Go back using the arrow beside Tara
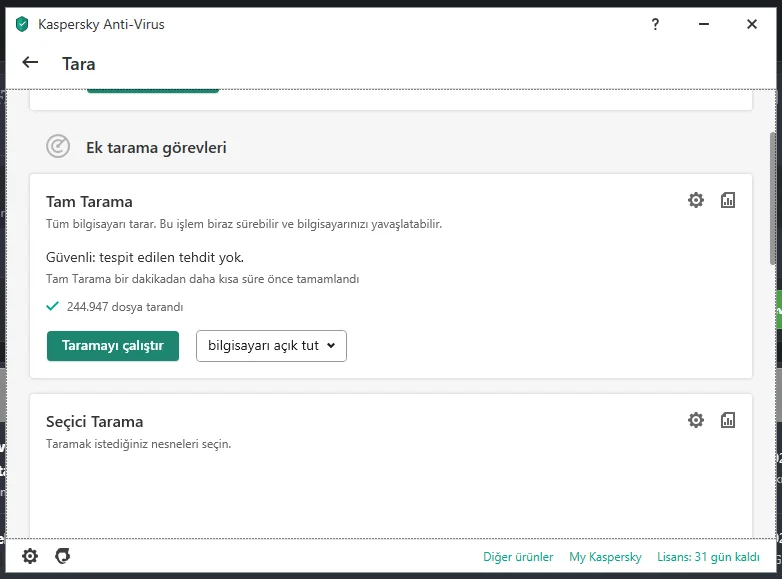 click(x=30, y=62)
